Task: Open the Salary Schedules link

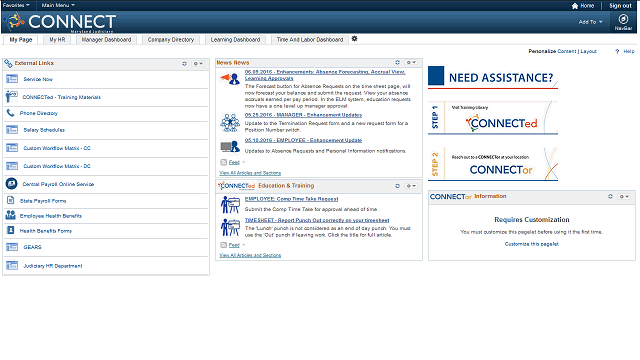Action: (44, 130)
